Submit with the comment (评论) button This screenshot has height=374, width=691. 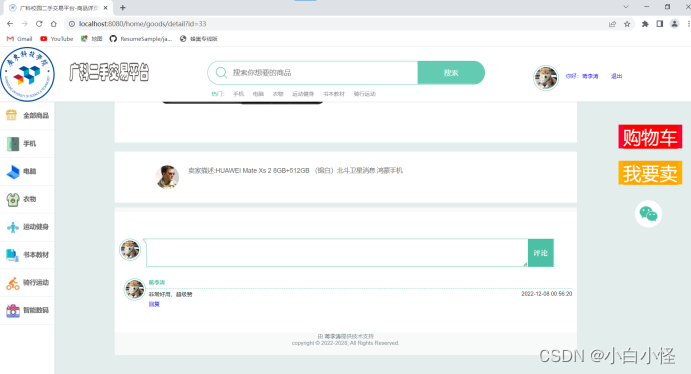point(541,253)
